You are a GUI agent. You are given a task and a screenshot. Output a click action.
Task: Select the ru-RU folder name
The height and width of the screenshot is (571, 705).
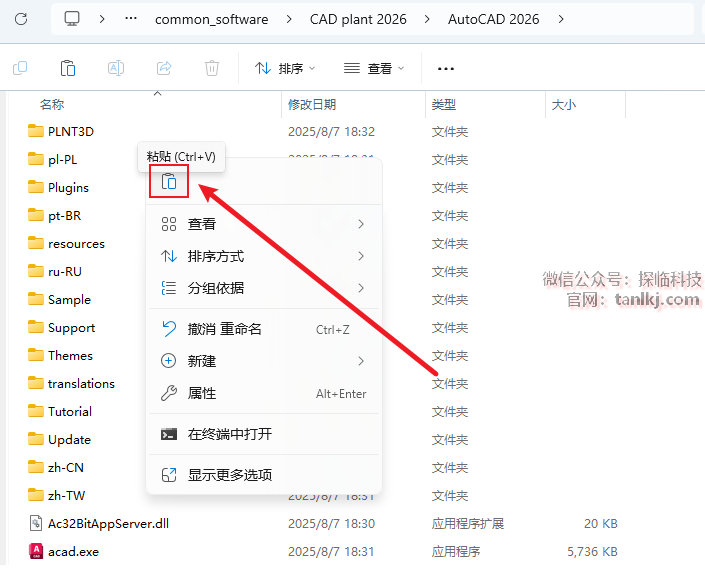65,272
